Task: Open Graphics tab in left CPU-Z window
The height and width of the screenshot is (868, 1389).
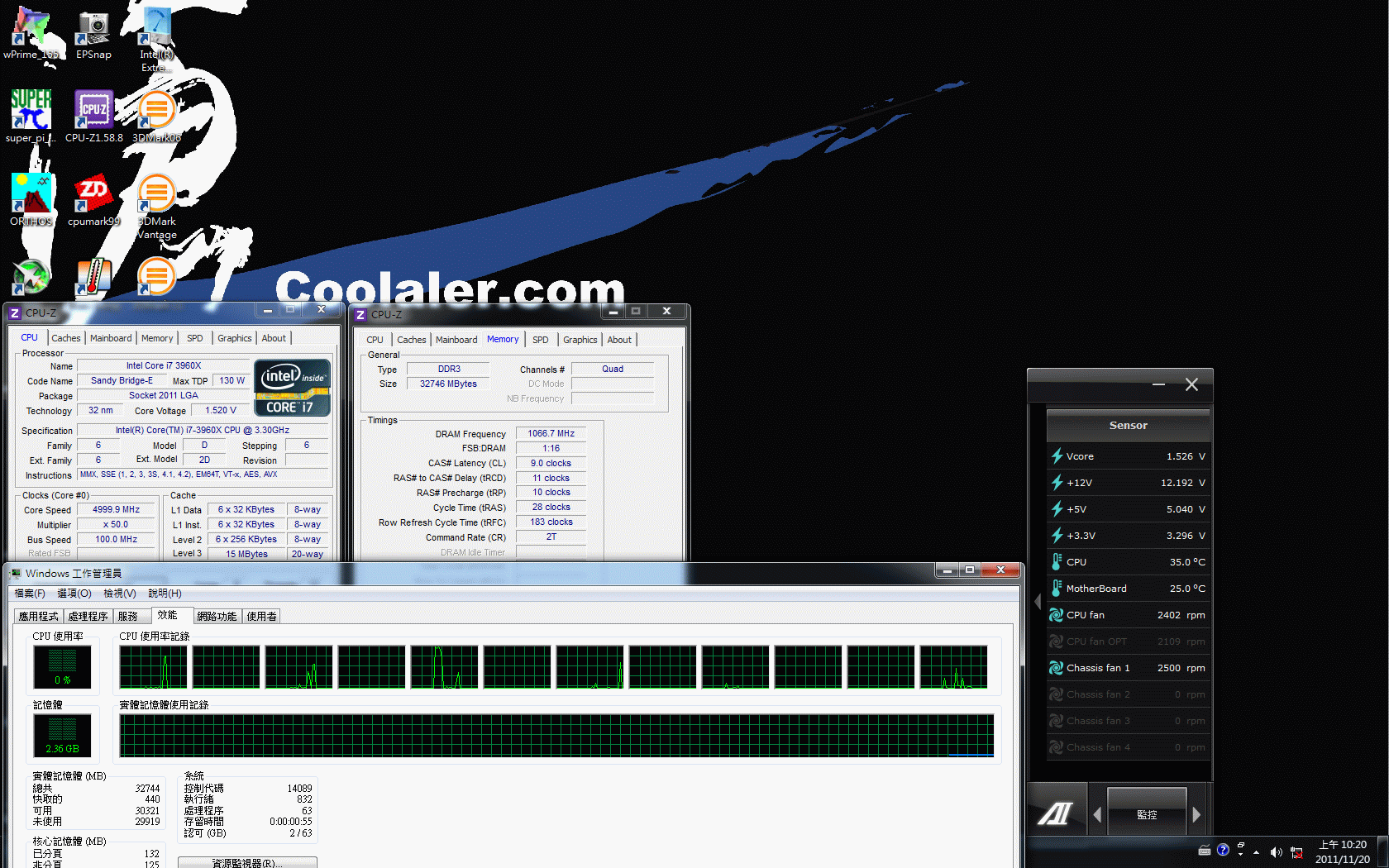Action: (x=234, y=338)
